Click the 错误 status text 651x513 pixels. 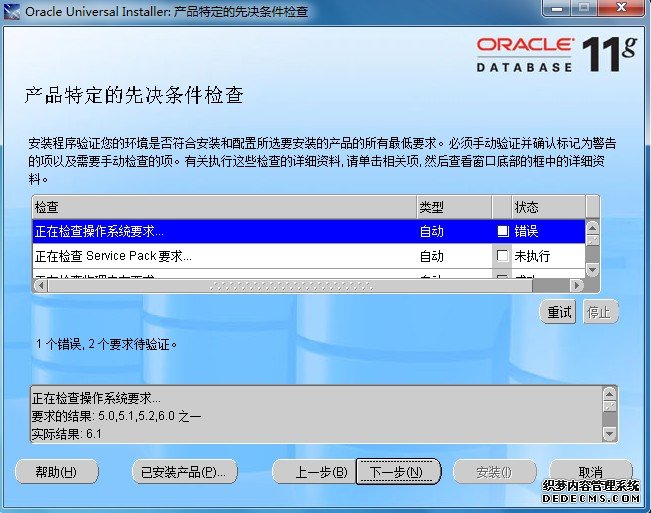(x=526, y=231)
